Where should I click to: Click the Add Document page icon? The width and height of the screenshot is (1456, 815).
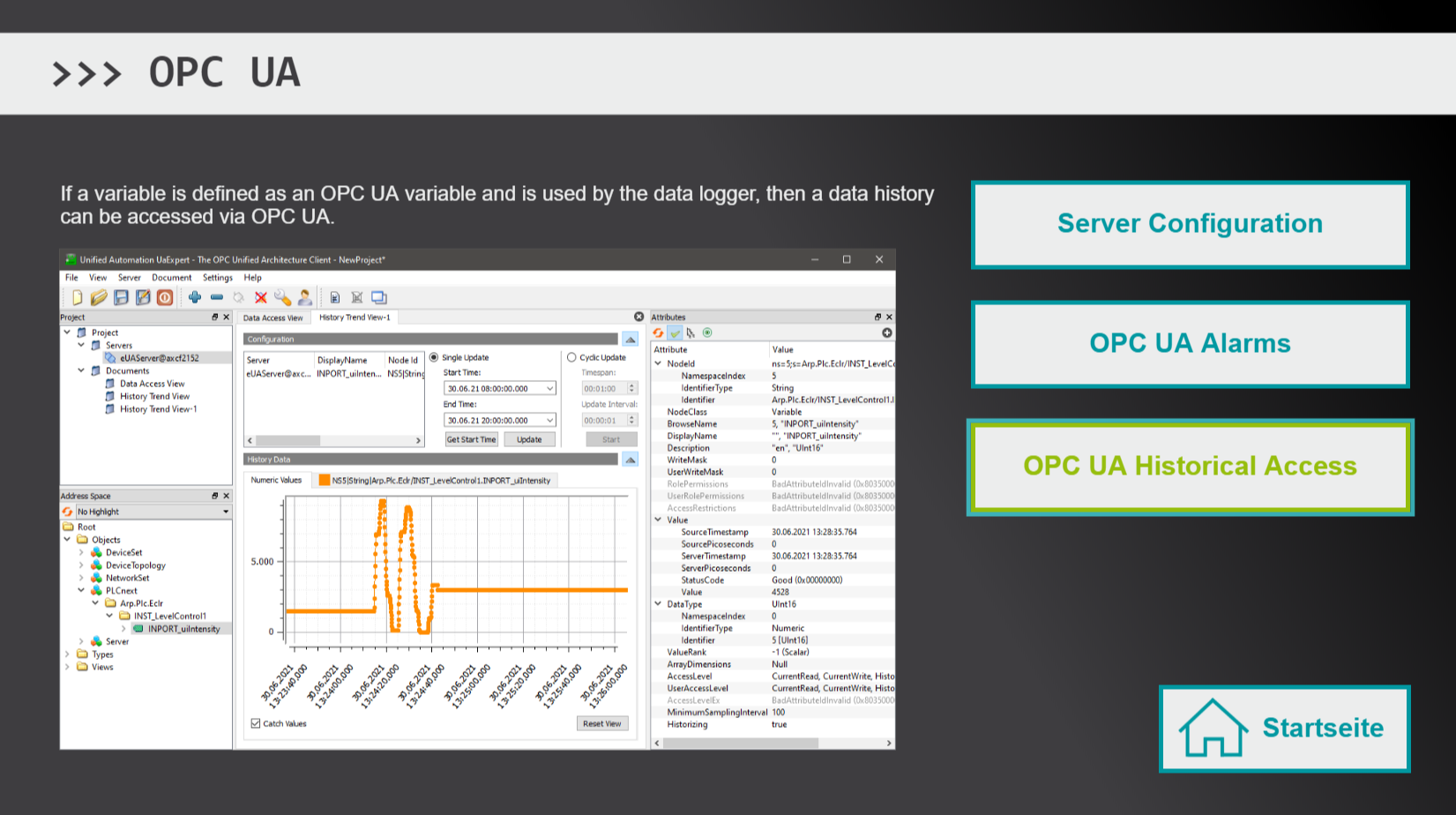point(335,297)
